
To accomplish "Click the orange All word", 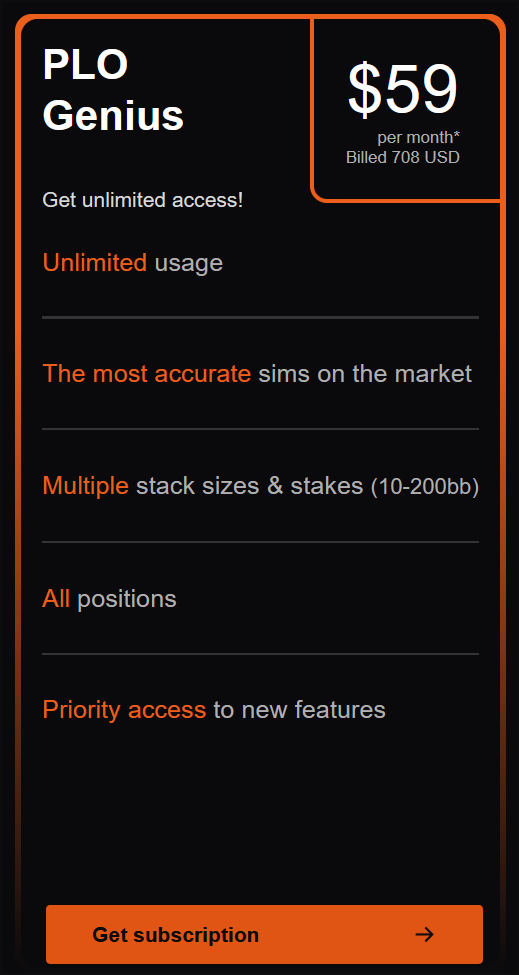I will pos(56,598).
